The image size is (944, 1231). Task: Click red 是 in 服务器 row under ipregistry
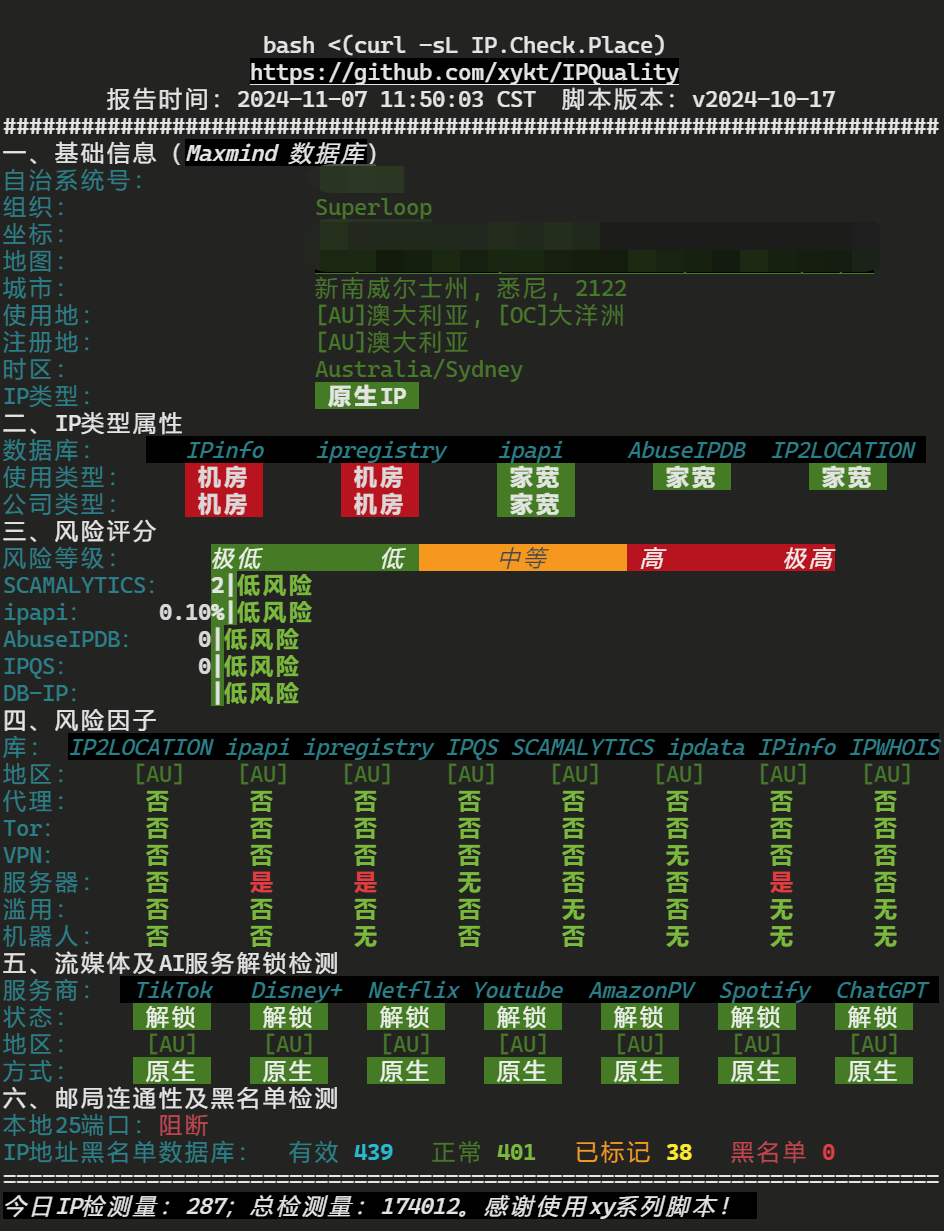pyautogui.click(x=366, y=882)
